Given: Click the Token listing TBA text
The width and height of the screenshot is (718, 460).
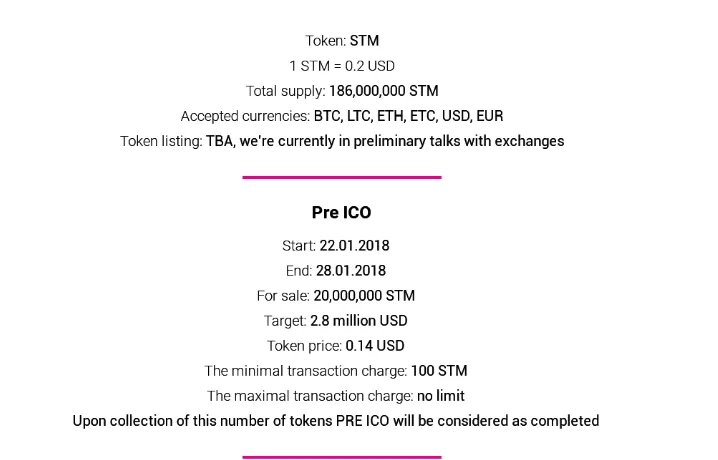Looking at the screenshot, I should (385, 141).
